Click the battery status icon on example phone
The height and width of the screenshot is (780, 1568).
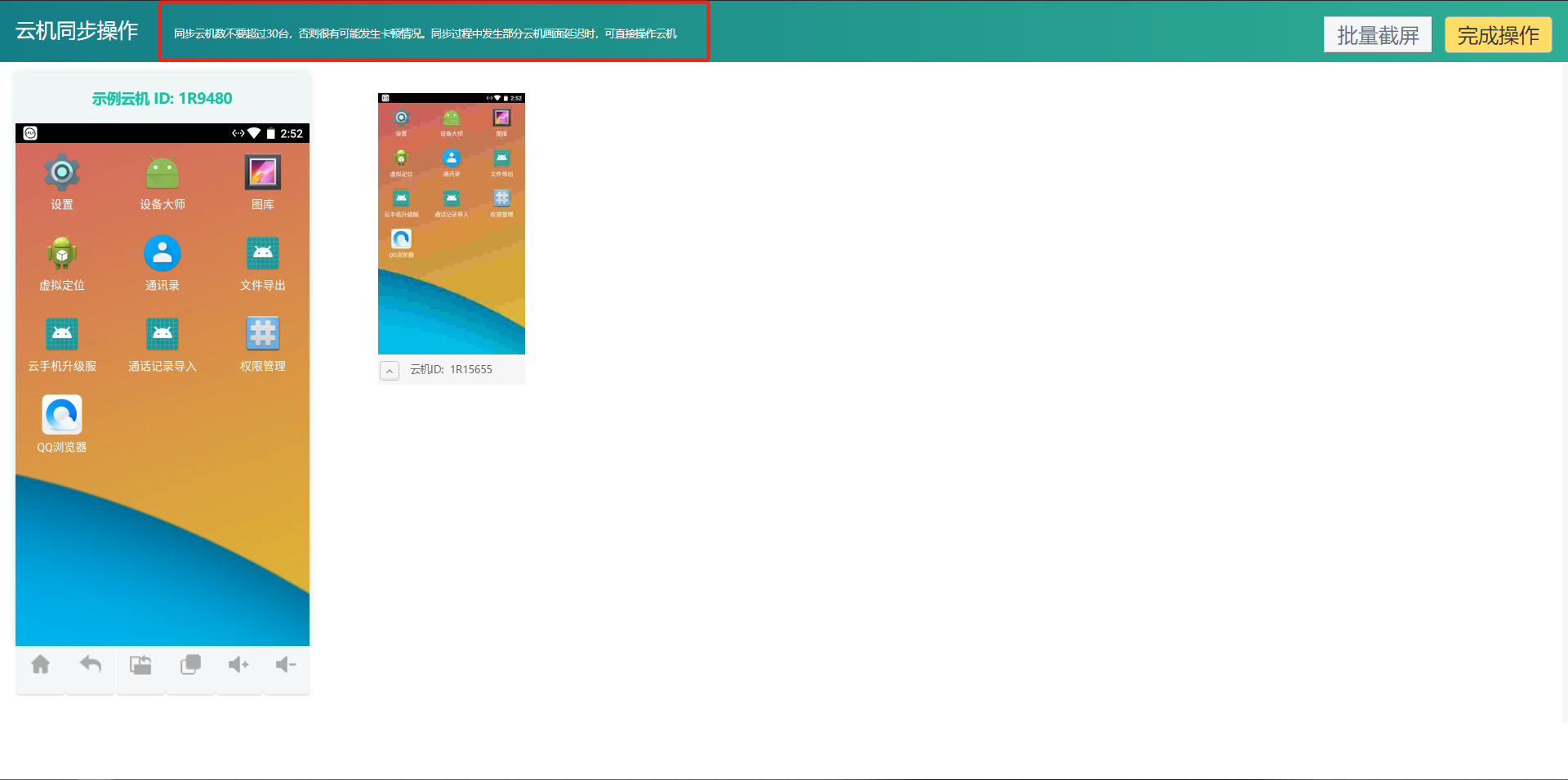coord(271,133)
